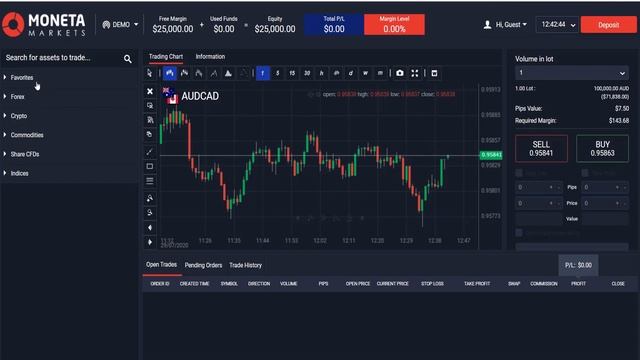
Task: Click the red Deposit button
Action: point(608,25)
